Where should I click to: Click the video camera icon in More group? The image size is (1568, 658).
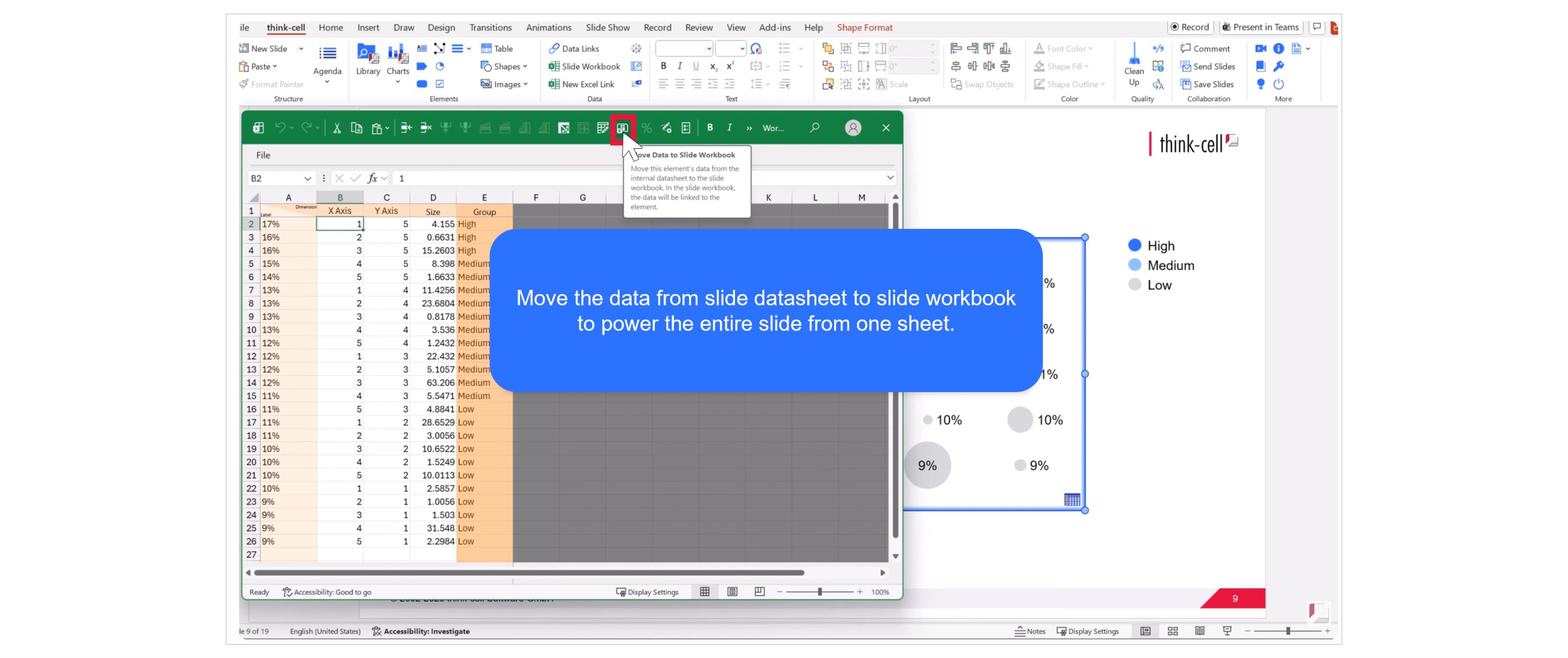[x=1261, y=48]
